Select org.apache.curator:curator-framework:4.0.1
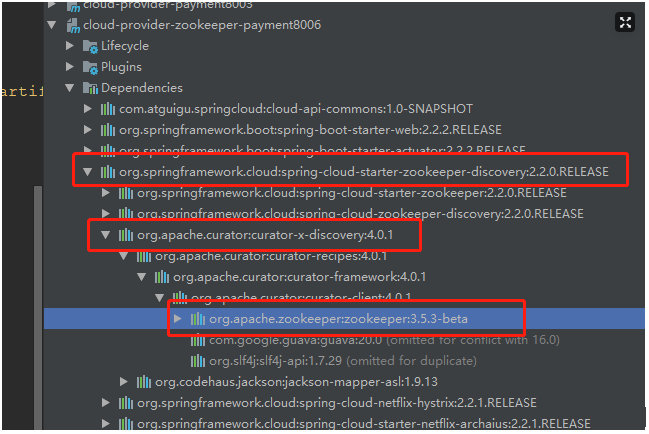The height and width of the screenshot is (434, 649). pos(300,277)
